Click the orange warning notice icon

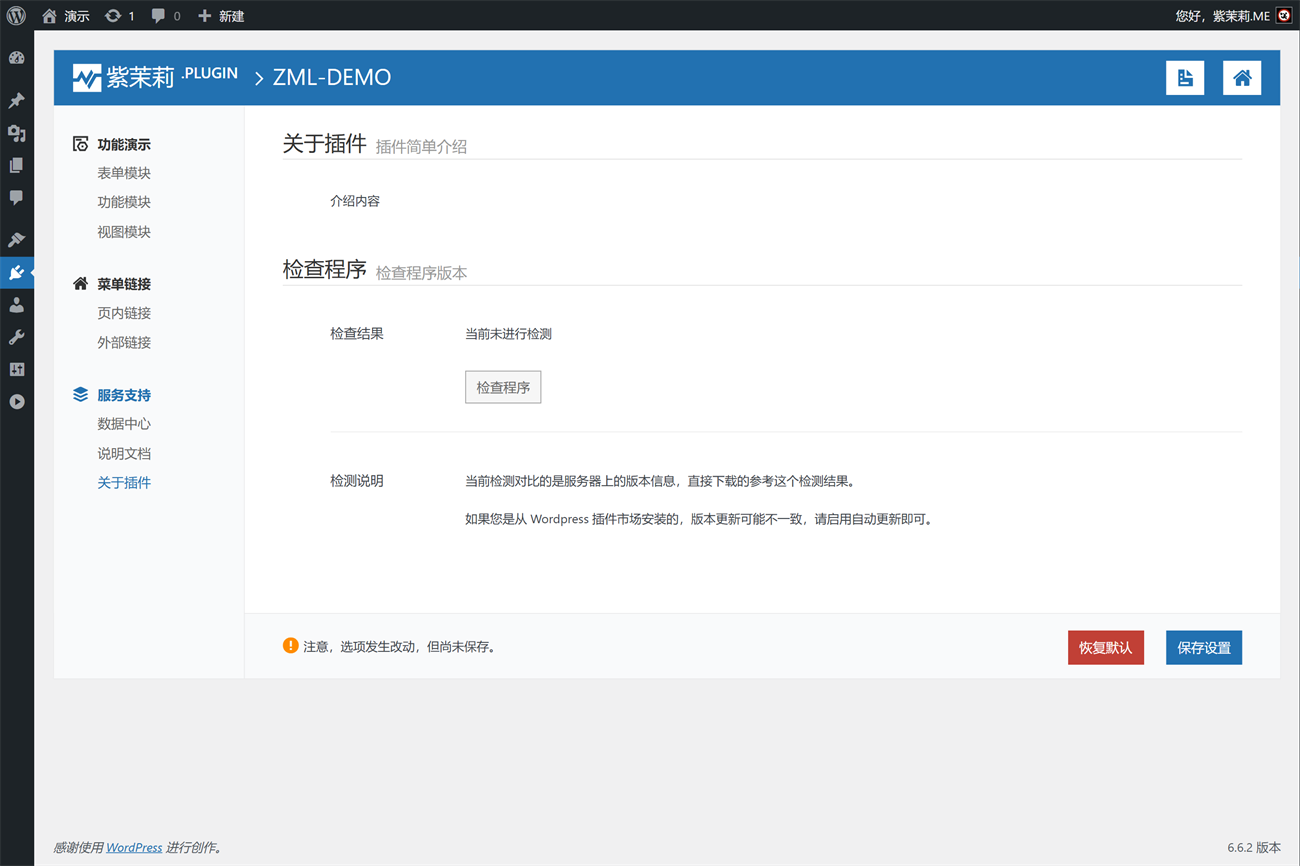(290, 646)
